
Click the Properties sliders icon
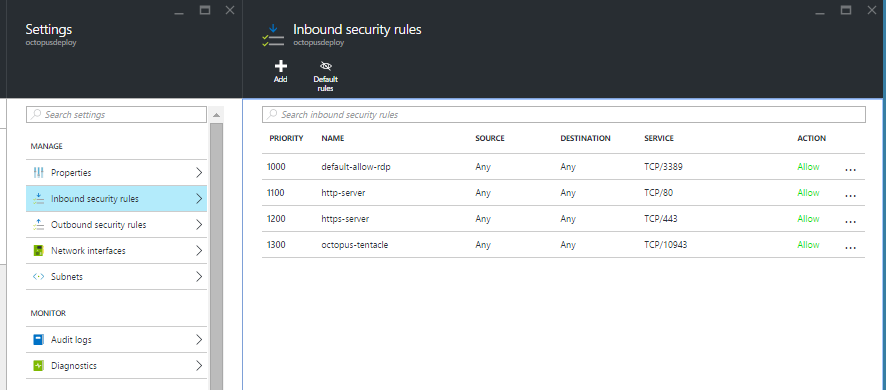(x=38, y=172)
